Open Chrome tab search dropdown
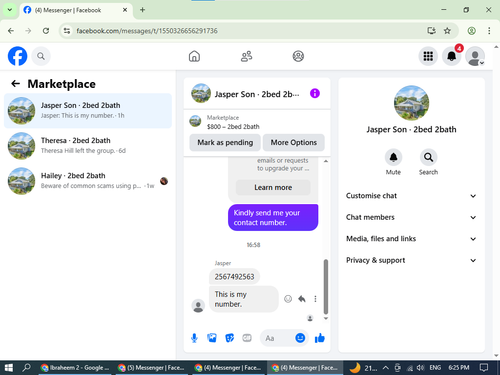 (10, 10)
